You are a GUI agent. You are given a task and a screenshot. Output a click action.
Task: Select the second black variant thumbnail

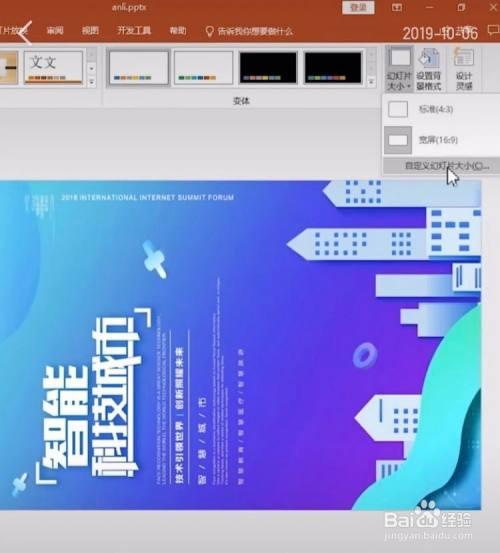[x=333, y=67]
